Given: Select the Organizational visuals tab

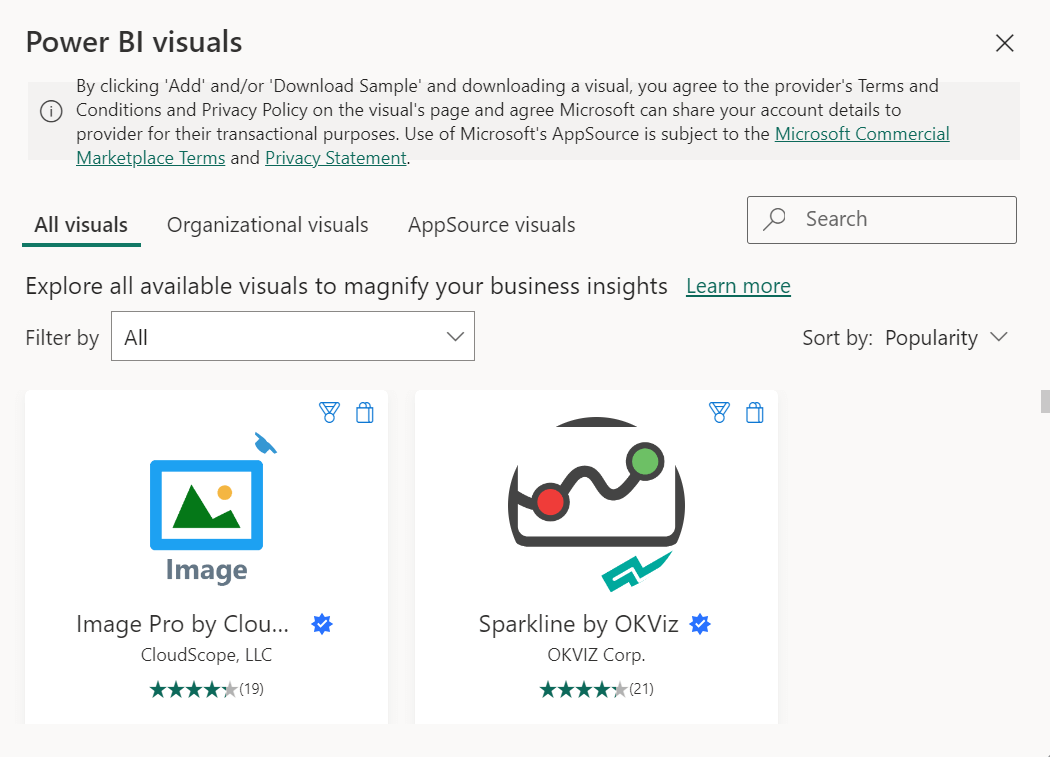Looking at the screenshot, I should click(x=267, y=225).
